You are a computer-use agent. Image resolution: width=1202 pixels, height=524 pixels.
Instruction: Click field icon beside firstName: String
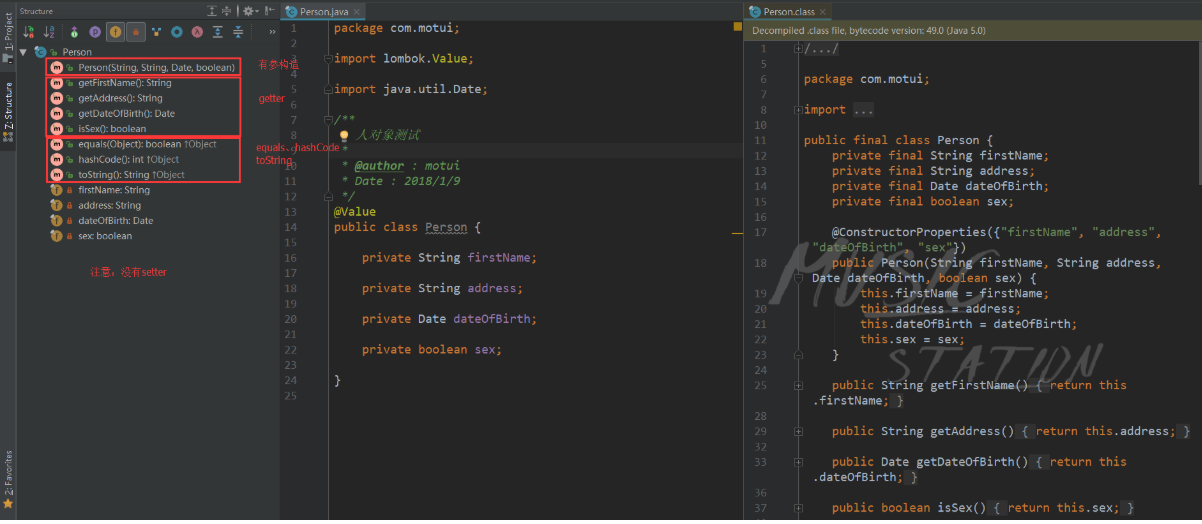pos(57,190)
